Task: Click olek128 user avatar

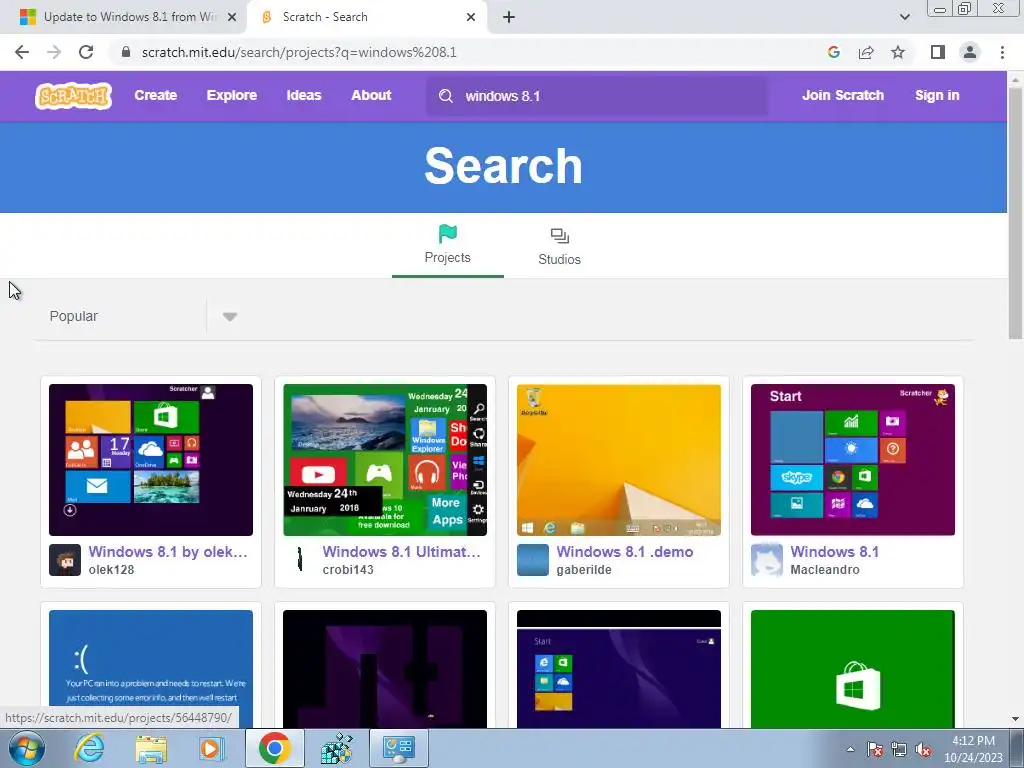Action: click(x=65, y=560)
